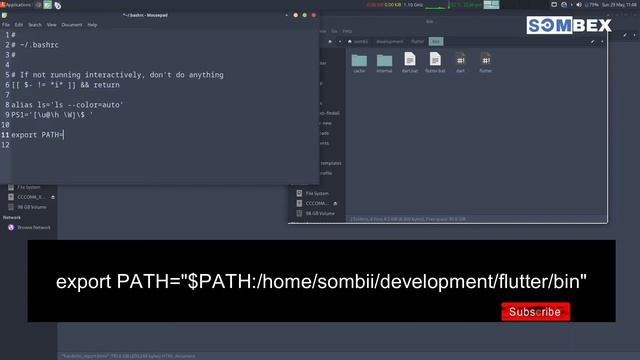Open the Help menu in Mousepad
Screen dimensions: 640x360
[92, 25]
